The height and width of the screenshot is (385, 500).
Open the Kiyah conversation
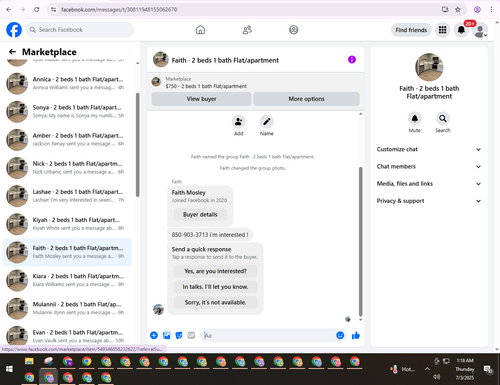67,224
